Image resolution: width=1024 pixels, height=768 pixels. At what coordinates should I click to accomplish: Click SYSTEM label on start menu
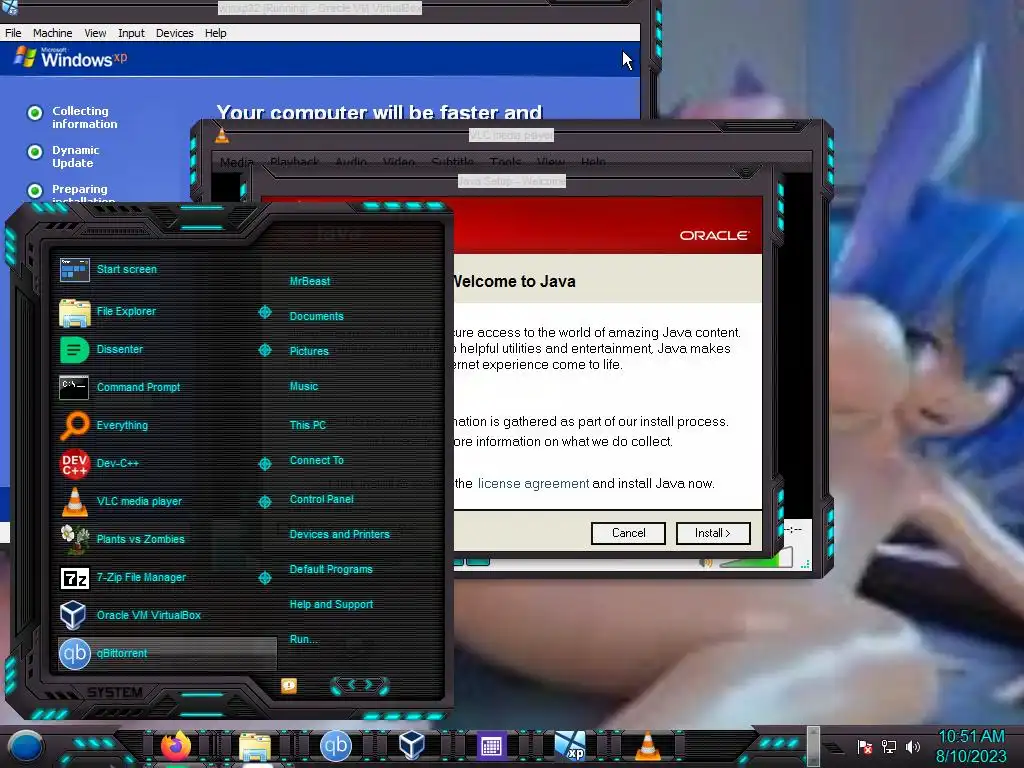tap(115, 692)
